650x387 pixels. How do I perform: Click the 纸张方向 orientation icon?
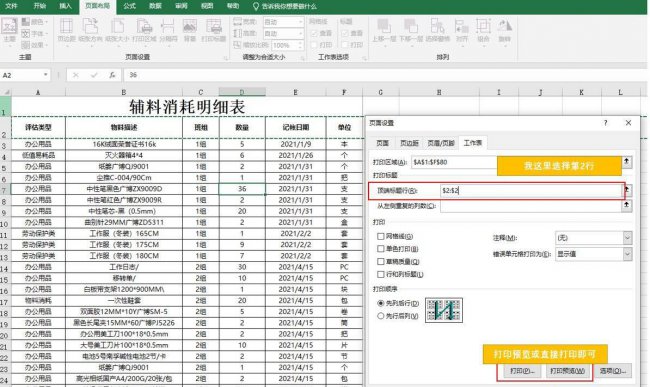click(90, 30)
